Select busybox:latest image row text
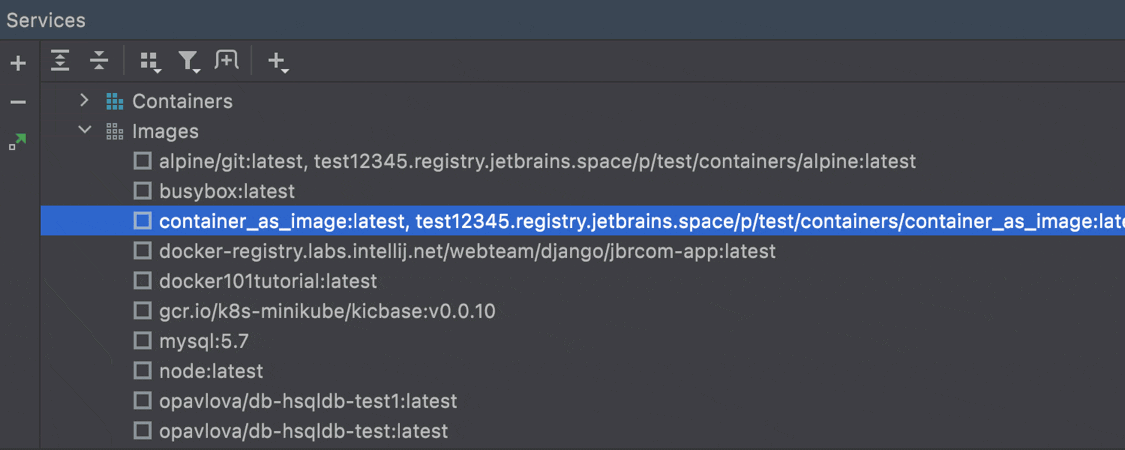Screen dimensions: 1125x450 coord(227,192)
